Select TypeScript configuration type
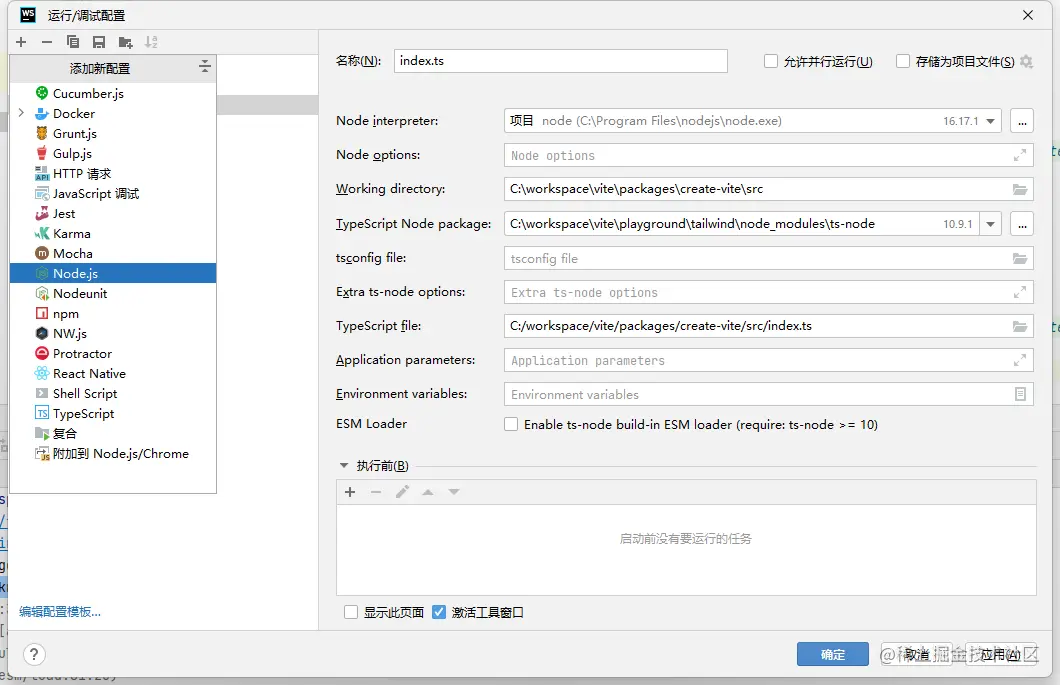 [113, 413]
